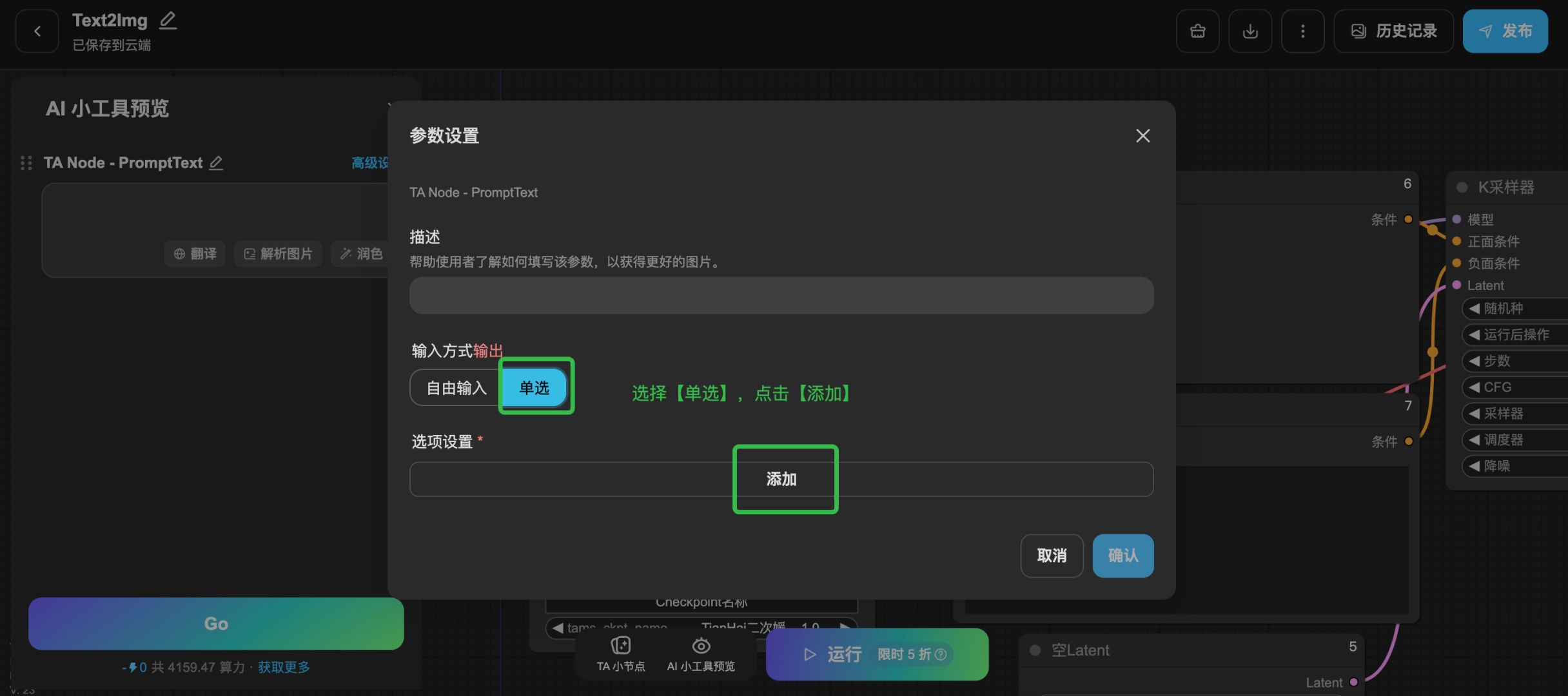Click the back arrow icon

pos(37,31)
